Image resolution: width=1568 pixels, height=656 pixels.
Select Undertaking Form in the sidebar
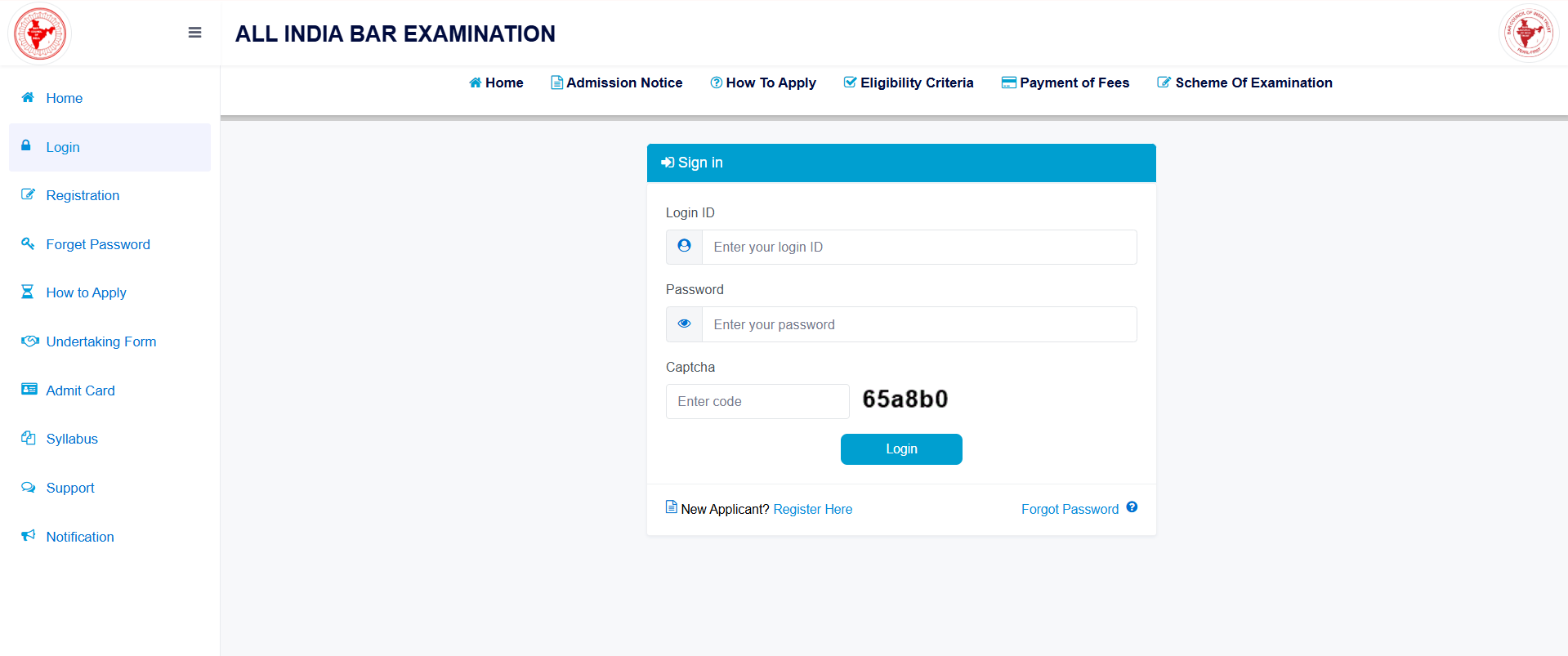(x=101, y=341)
